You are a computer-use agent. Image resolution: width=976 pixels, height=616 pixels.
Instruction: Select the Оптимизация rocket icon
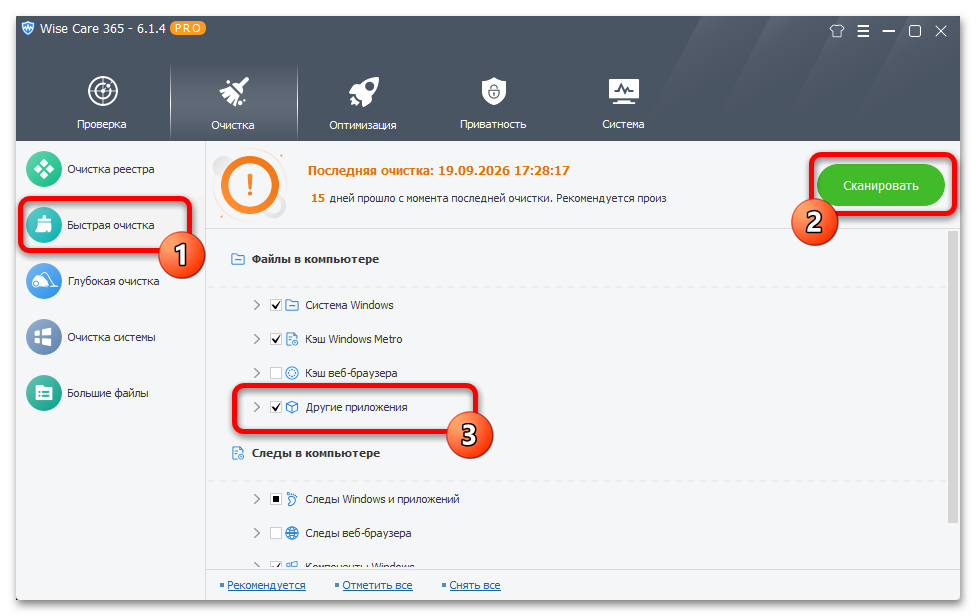pos(363,91)
